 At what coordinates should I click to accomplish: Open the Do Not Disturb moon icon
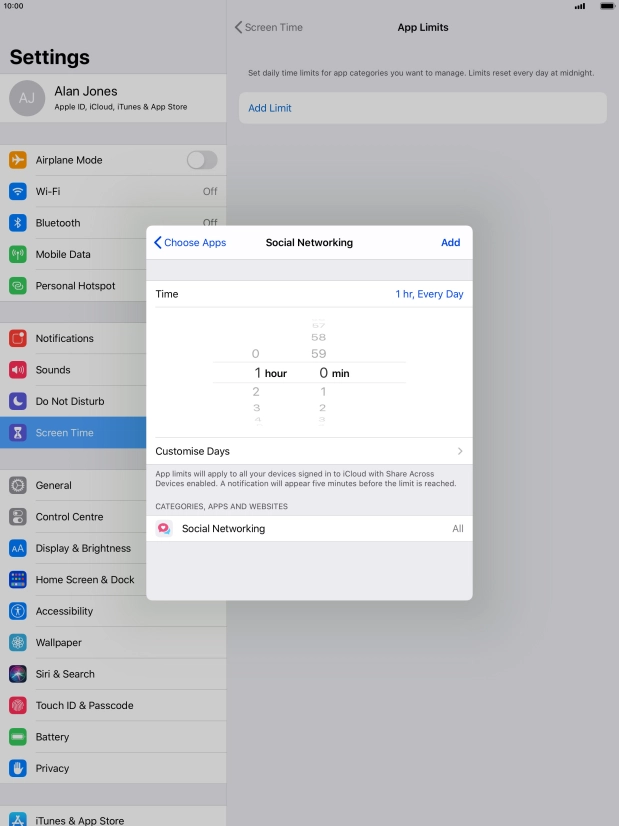(x=18, y=401)
